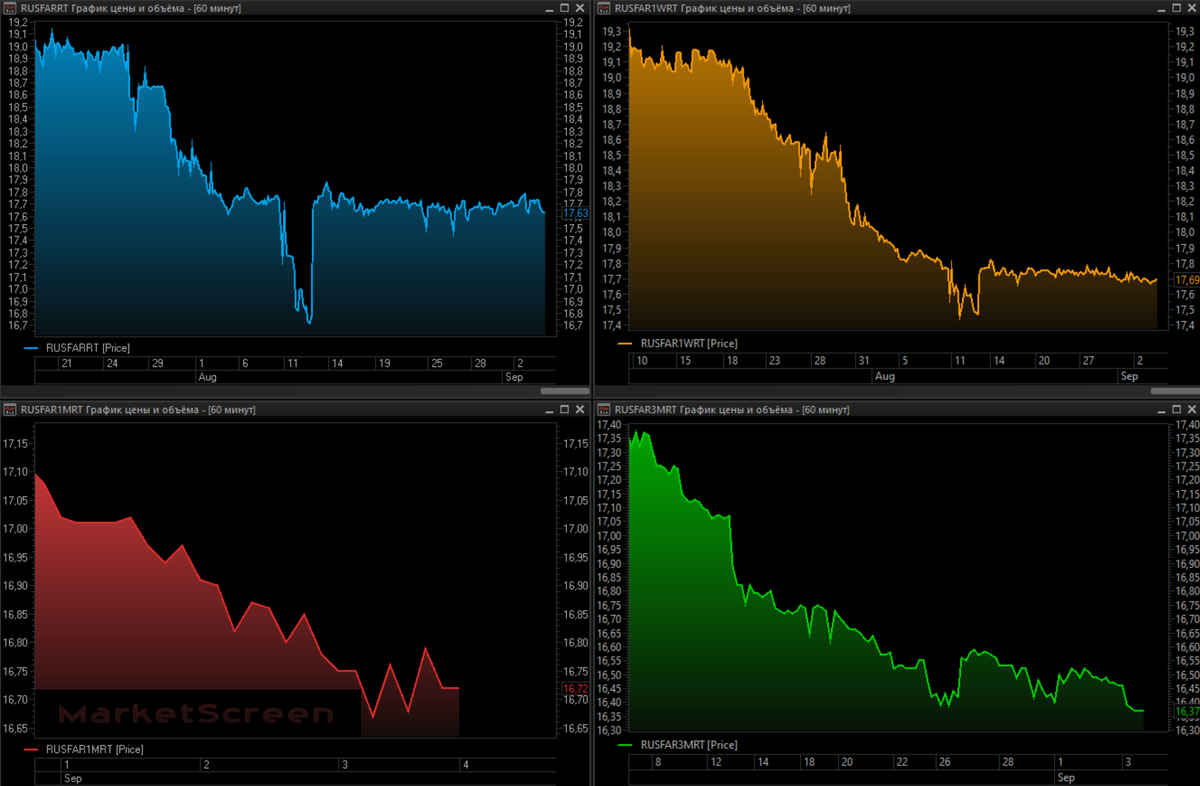Click the current price label 16,37
The width and height of the screenshot is (1200, 786).
[x=1186, y=711]
